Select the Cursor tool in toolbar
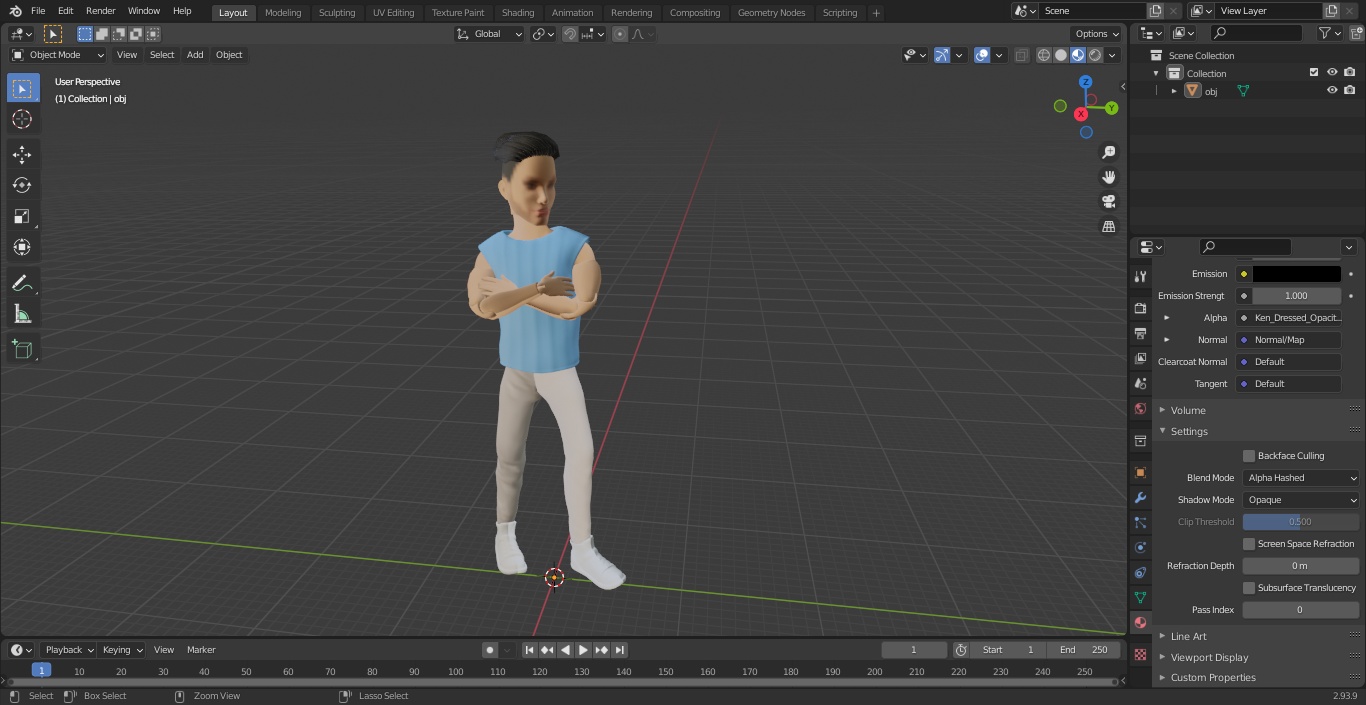1366x705 pixels. coord(22,119)
